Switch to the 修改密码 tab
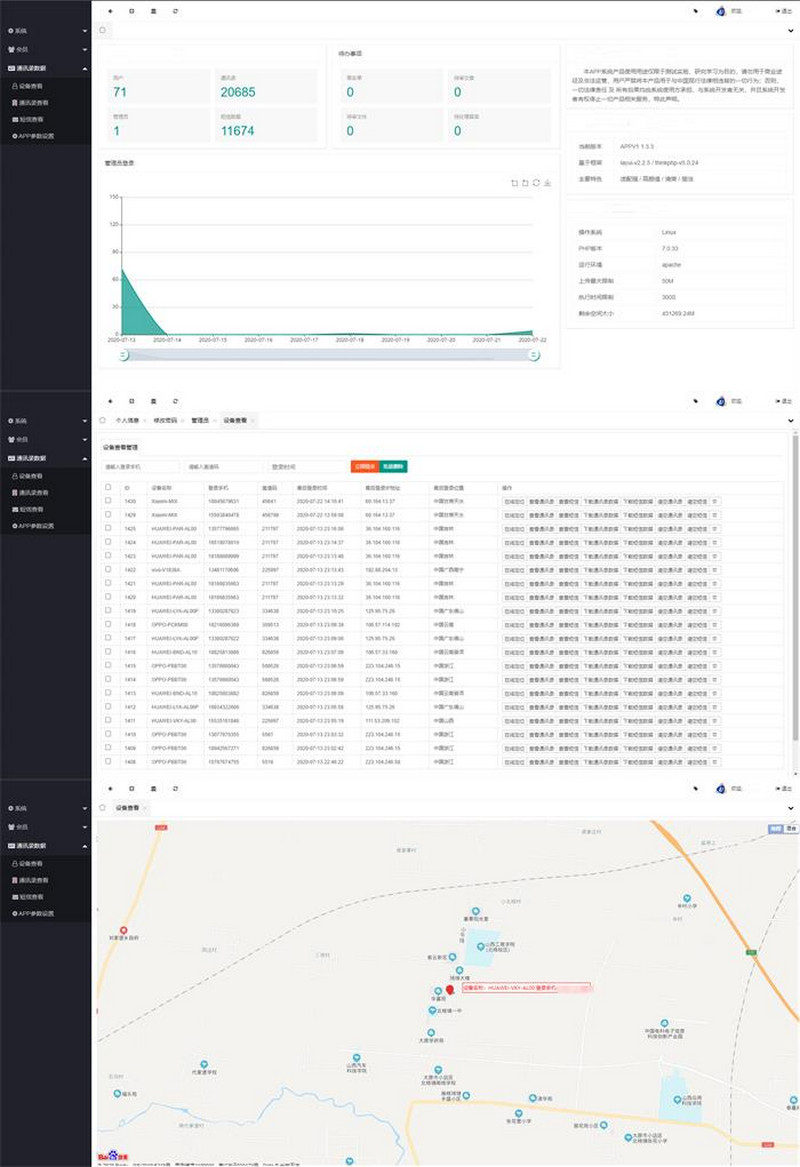Viewport: 800px width, 1167px height. (165, 421)
